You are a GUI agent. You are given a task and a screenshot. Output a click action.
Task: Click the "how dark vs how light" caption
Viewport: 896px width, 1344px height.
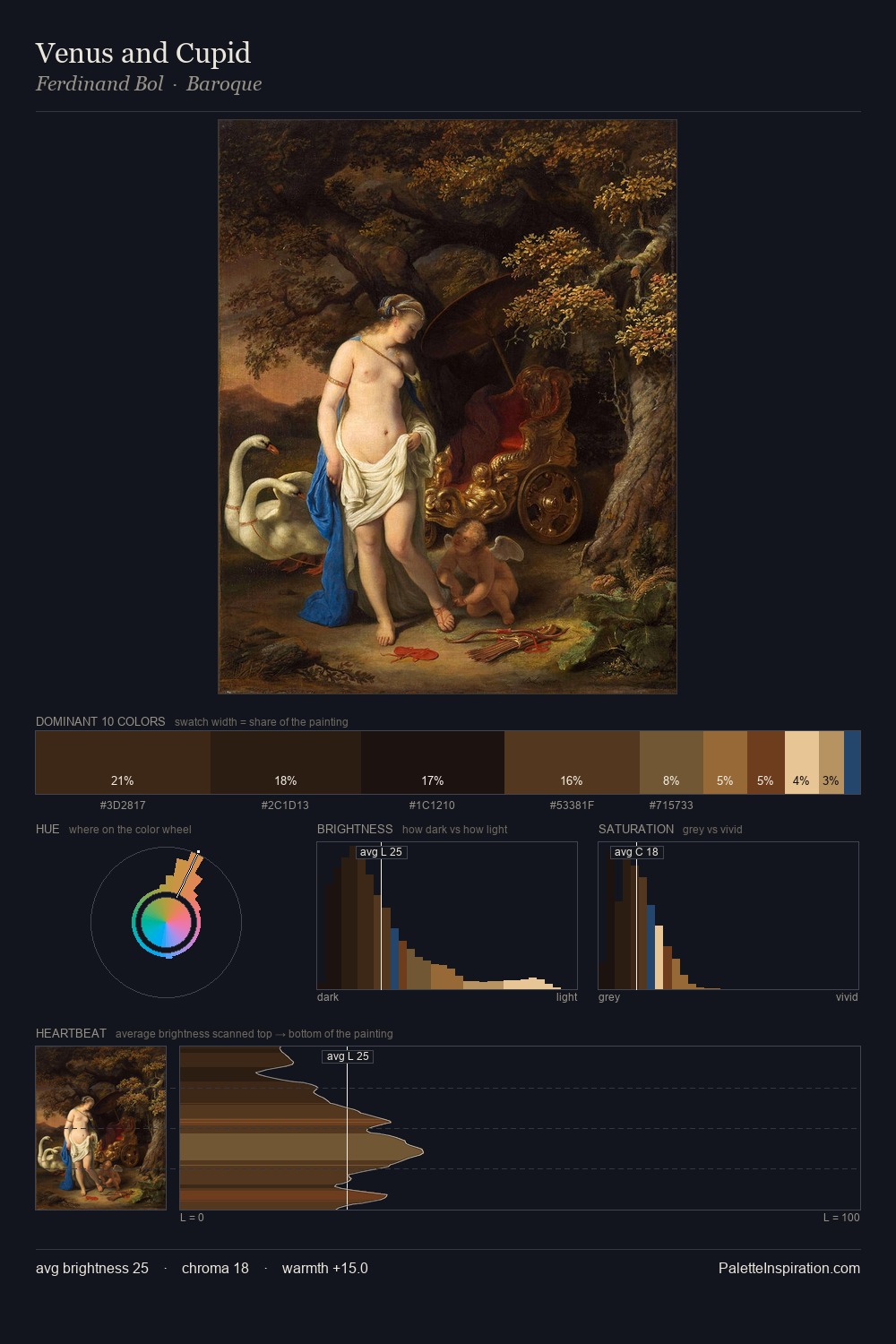(454, 830)
